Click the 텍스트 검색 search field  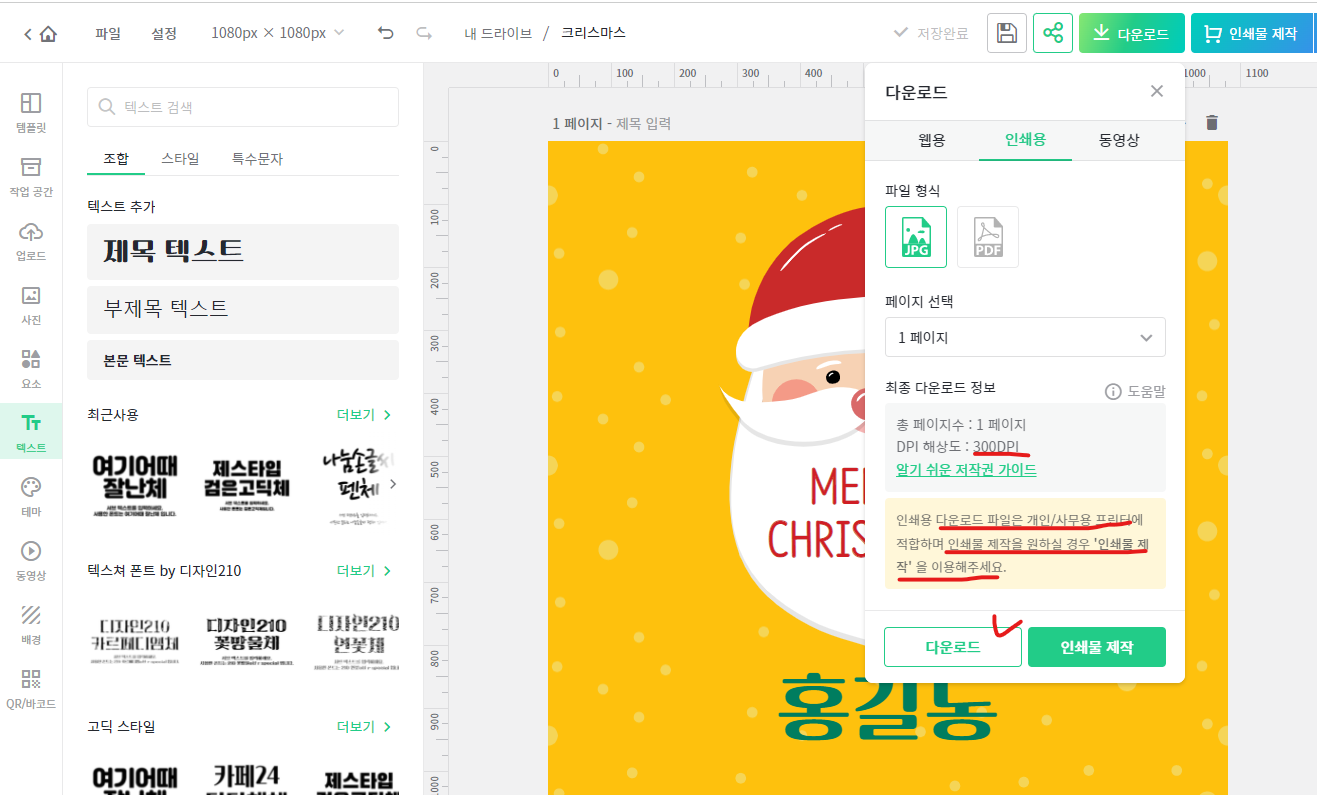pos(243,107)
